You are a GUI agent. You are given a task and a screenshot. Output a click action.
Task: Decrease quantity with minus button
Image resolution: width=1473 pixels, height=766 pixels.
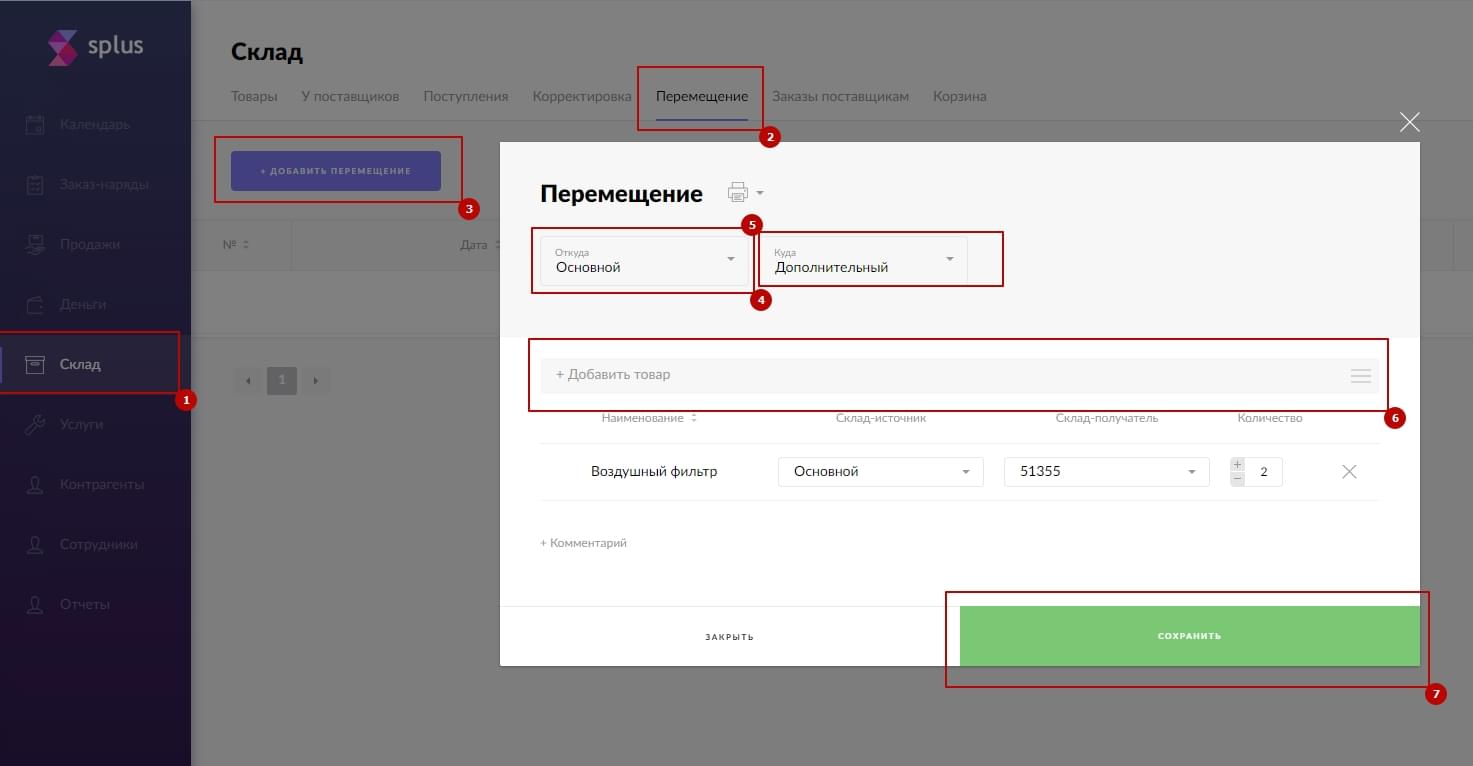pyautogui.click(x=1237, y=479)
